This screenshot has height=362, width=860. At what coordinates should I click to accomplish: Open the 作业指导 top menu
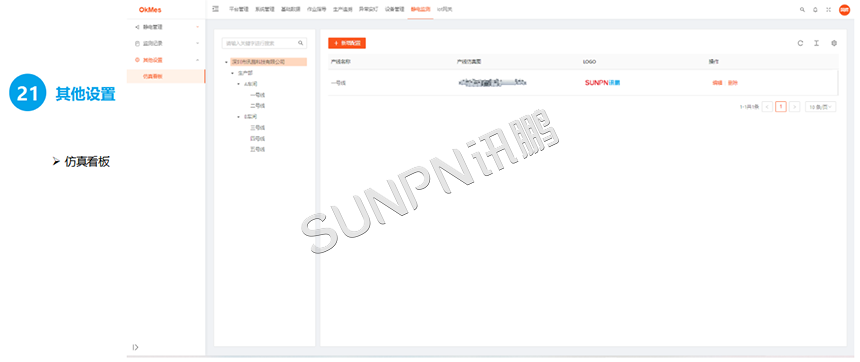click(316, 10)
